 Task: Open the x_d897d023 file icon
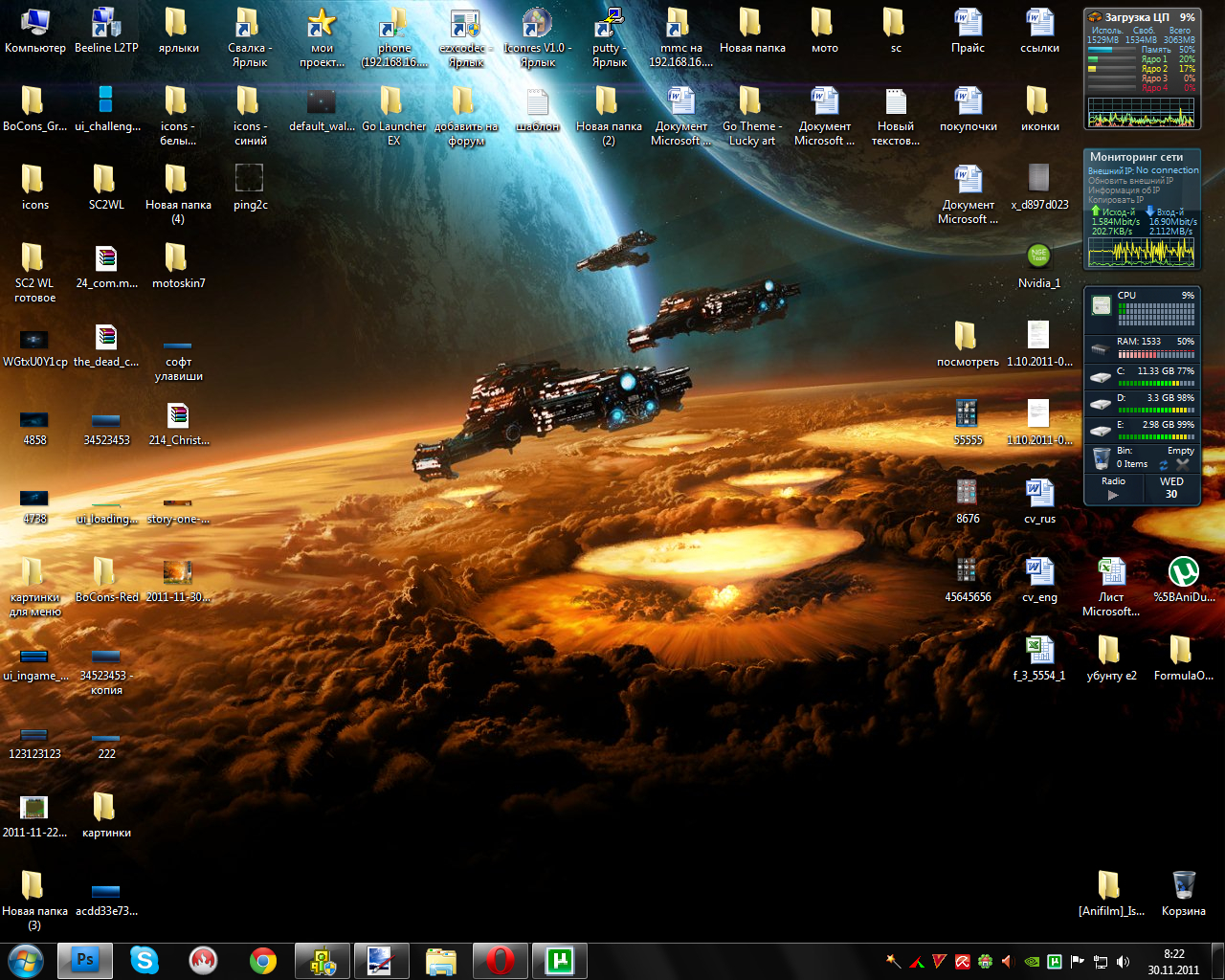[1038, 188]
